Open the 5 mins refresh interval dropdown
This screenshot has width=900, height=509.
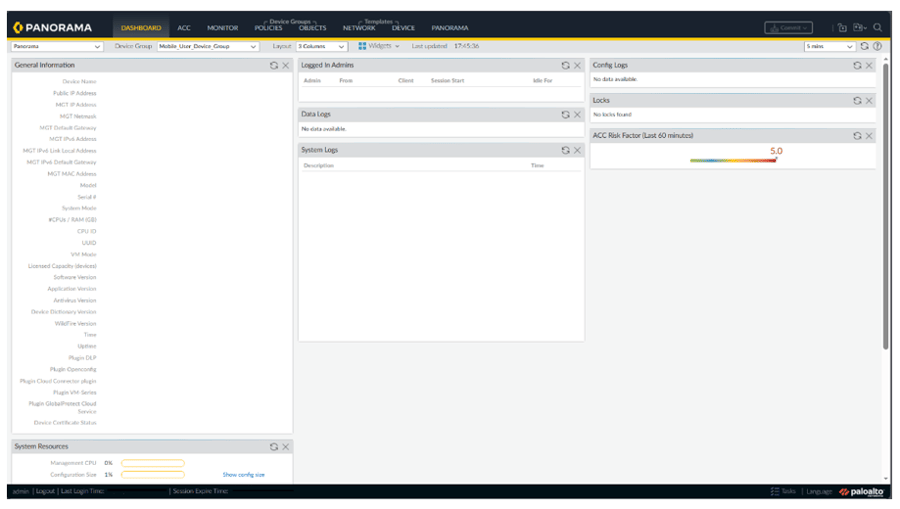point(830,46)
